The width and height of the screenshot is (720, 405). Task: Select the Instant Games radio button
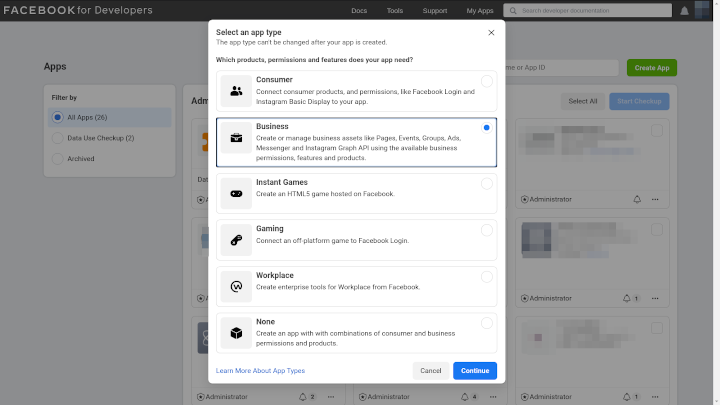(x=487, y=184)
